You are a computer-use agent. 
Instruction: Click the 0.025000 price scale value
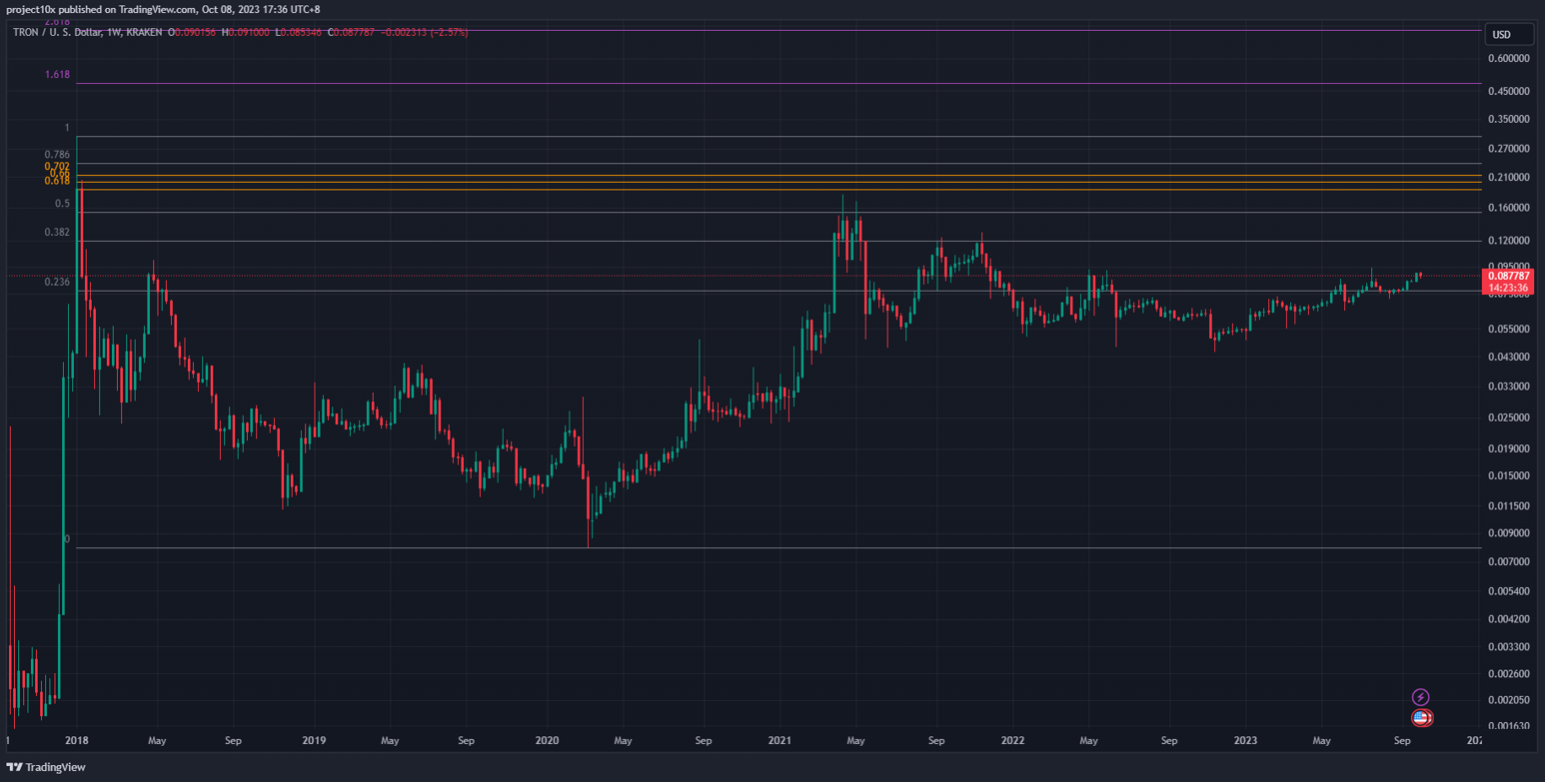click(x=1508, y=417)
